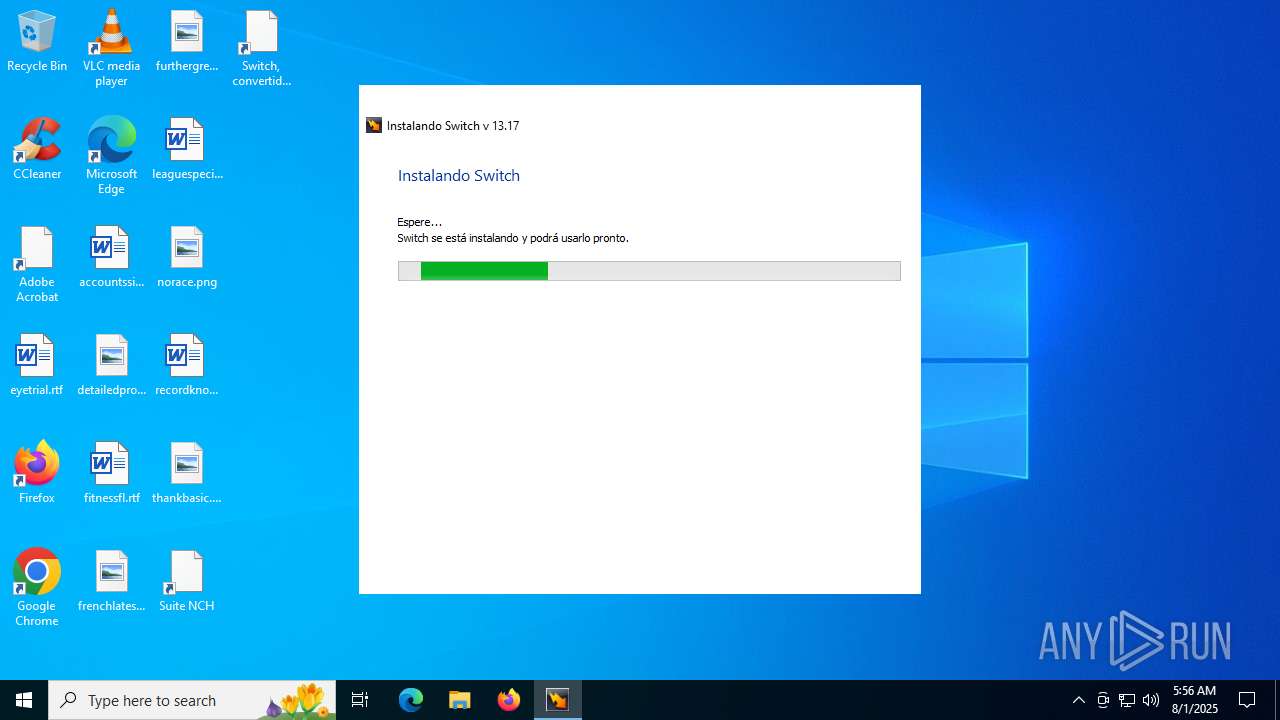Image resolution: width=1280 pixels, height=720 pixels.
Task: Open the notifications action center
Action: pyautogui.click(x=1247, y=700)
